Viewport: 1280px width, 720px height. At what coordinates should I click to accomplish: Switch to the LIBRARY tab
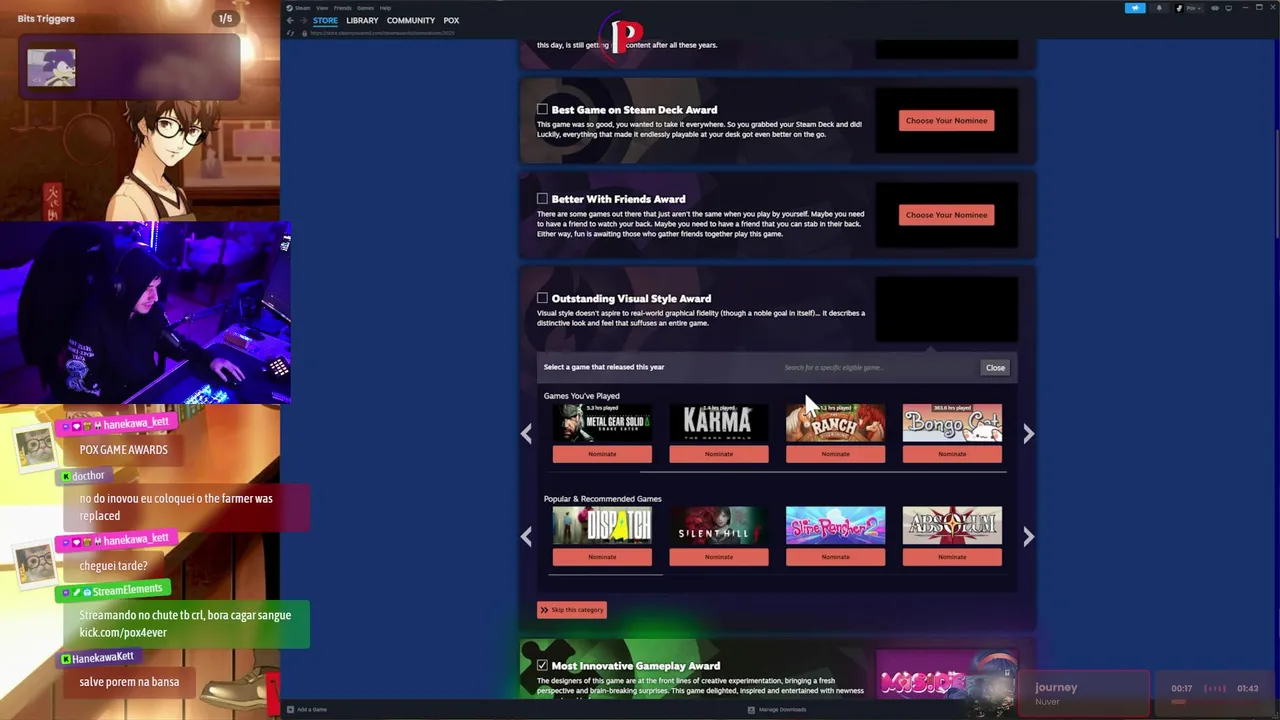point(362,20)
